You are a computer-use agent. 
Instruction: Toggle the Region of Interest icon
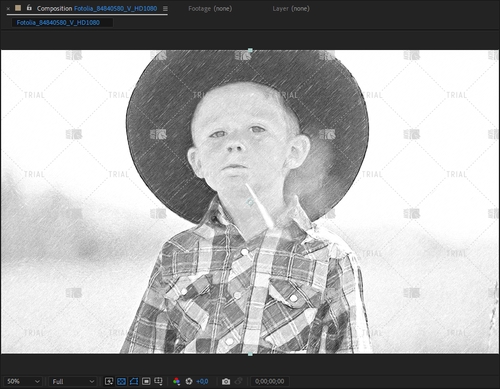point(146,381)
